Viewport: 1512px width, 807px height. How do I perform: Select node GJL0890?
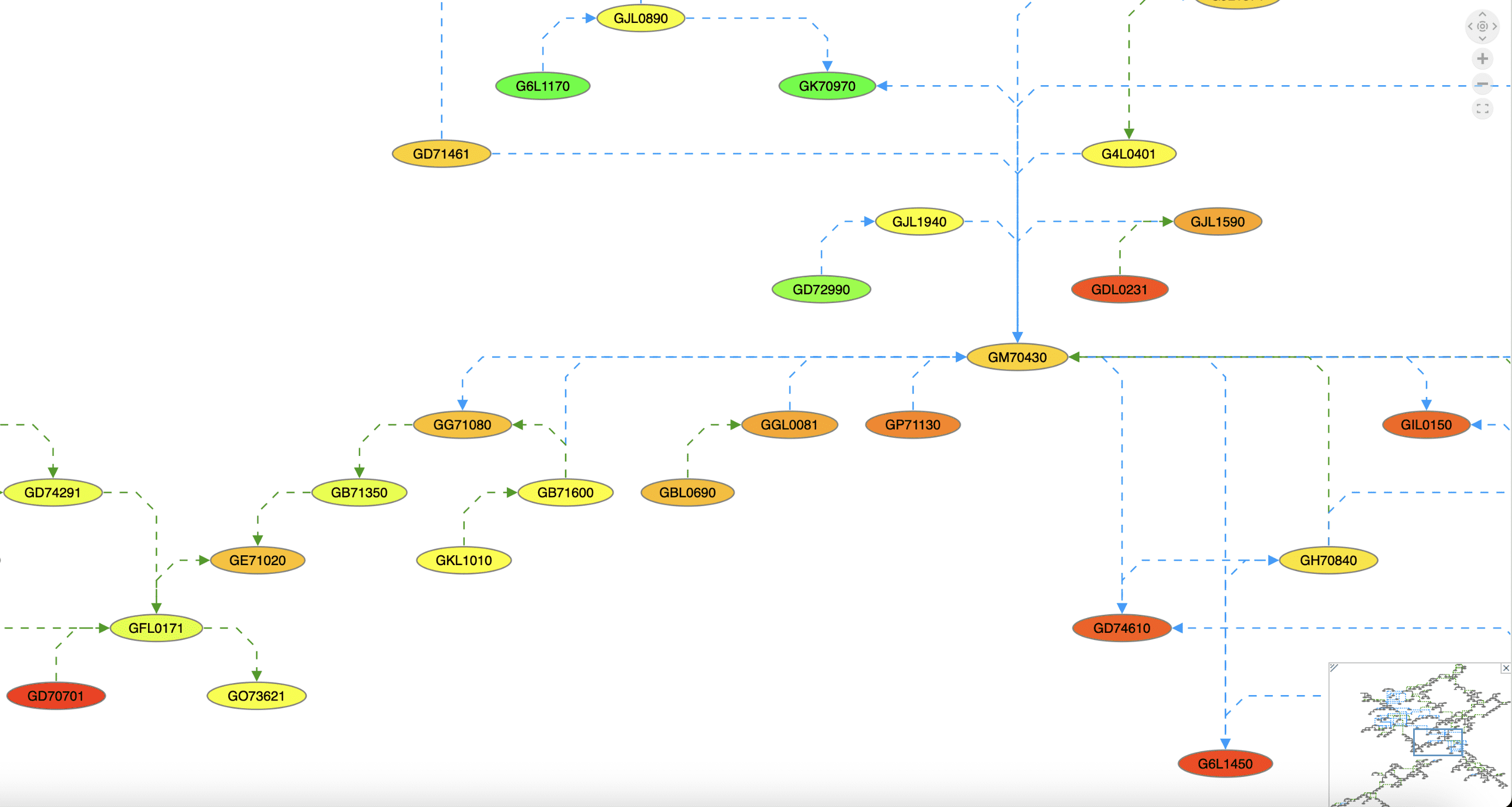(640, 18)
